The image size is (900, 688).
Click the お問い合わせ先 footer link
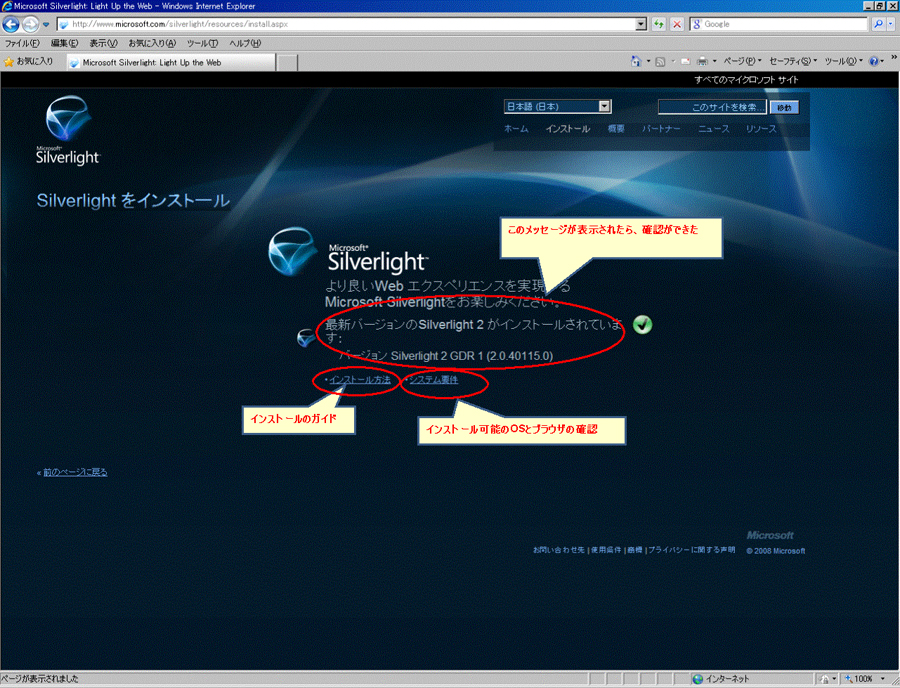[558, 550]
